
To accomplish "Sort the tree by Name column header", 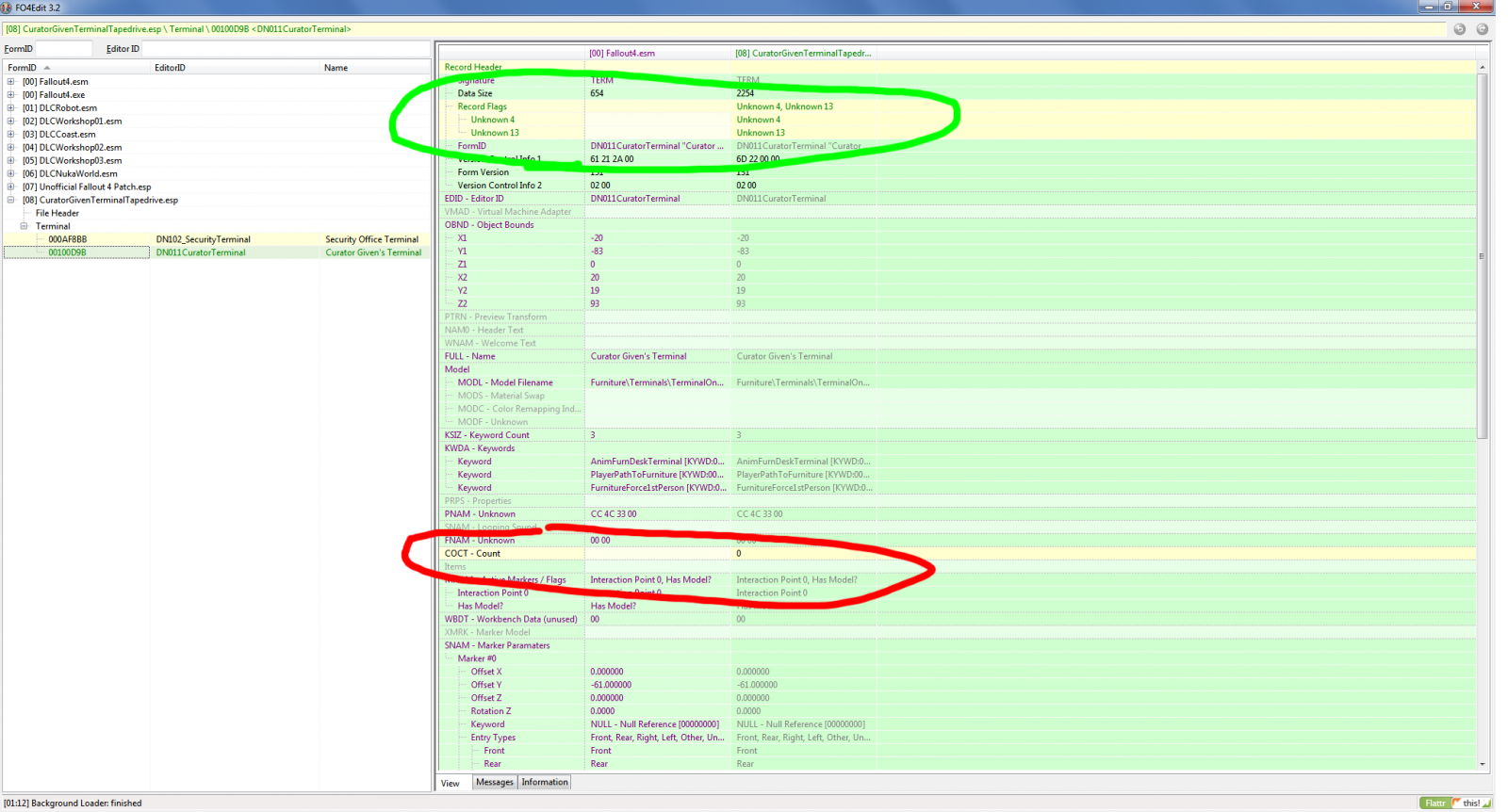I will pyautogui.click(x=374, y=68).
